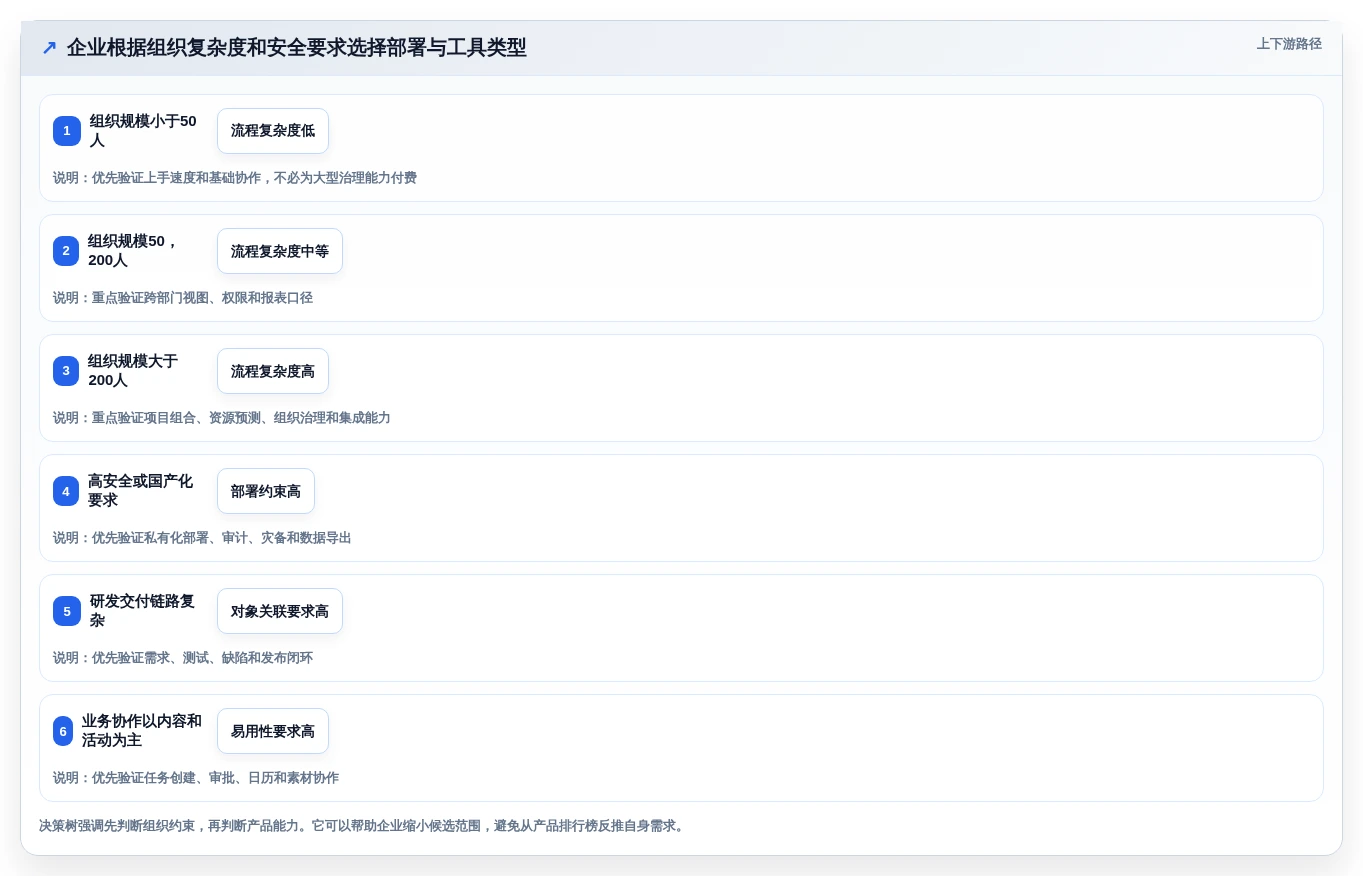The image size is (1363, 876).
Task: Click the note about 需求、测试、缺陷和发布闭环
Action: coord(183,658)
